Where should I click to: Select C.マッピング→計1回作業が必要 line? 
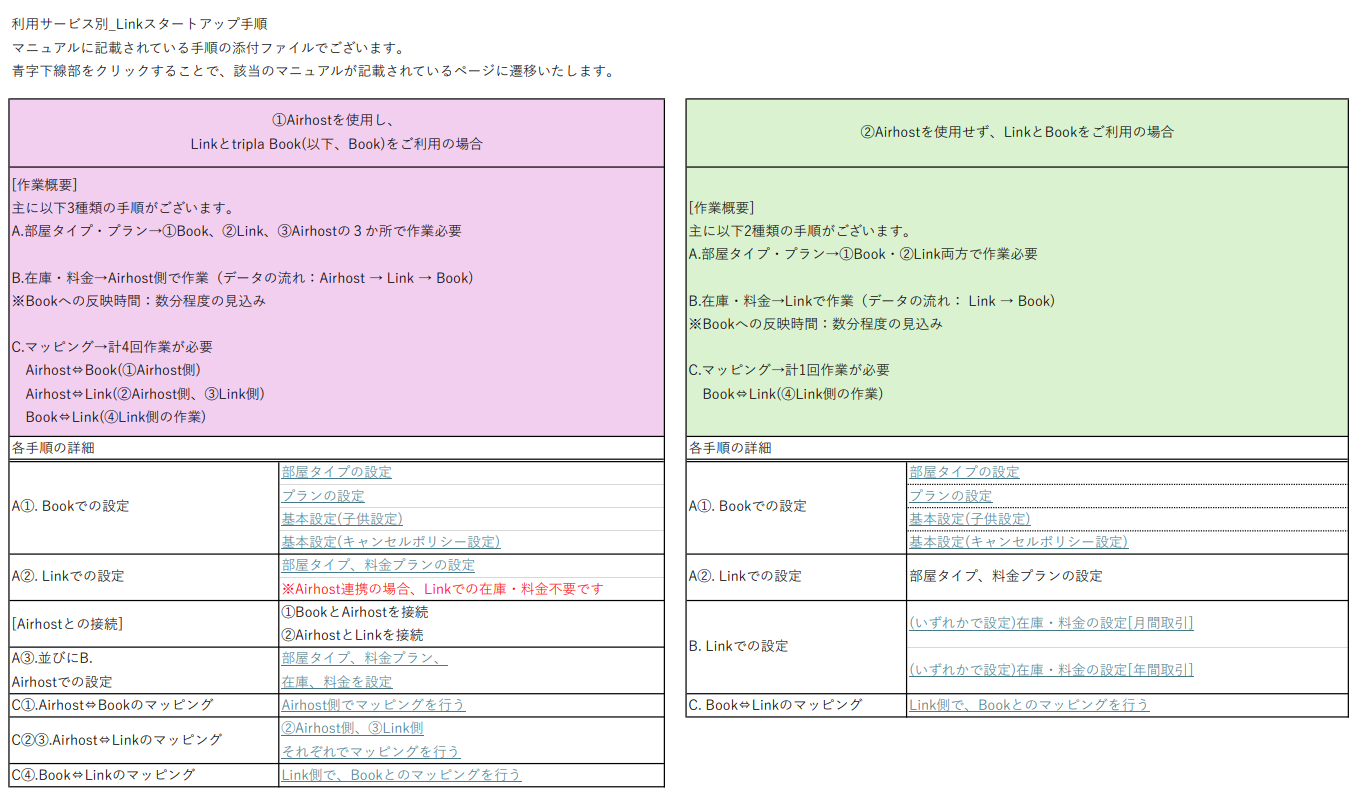[790, 370]
